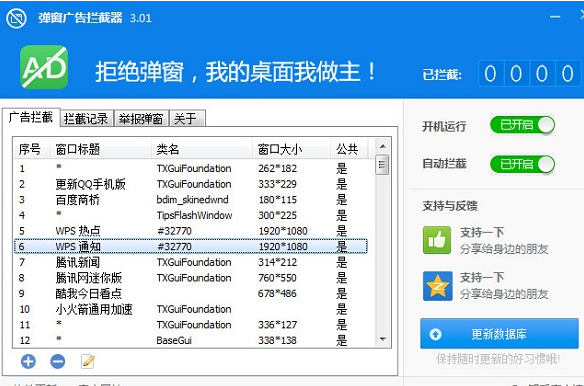Select the row 更新QQ手机版
The height and width of the screenshot is (386, 584).
click(191, 184)
